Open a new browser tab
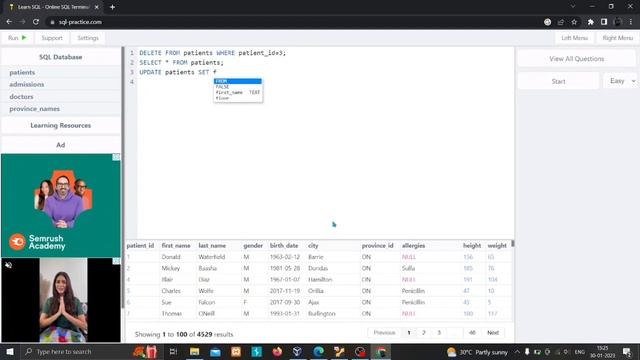Image resolution: width=640 pixels, height=360 pixels. pyautogui.click(x=112, y=7)
